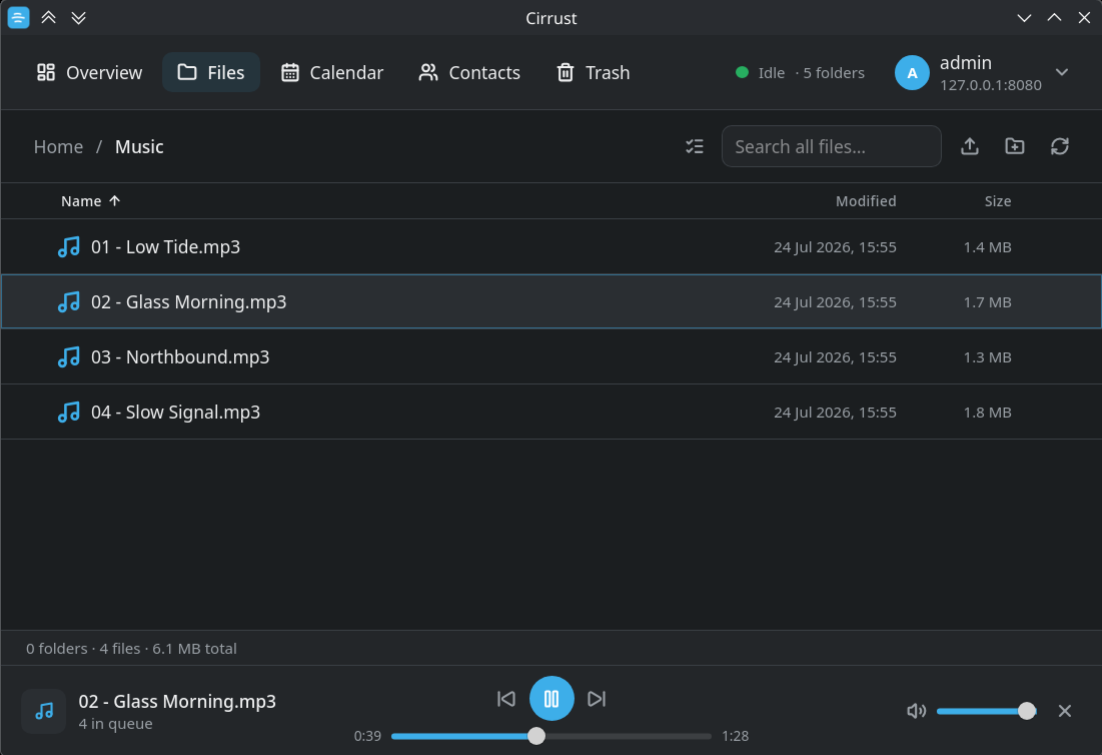Pause the playing track
The image size is (1102, 755).
click(552, 699)
